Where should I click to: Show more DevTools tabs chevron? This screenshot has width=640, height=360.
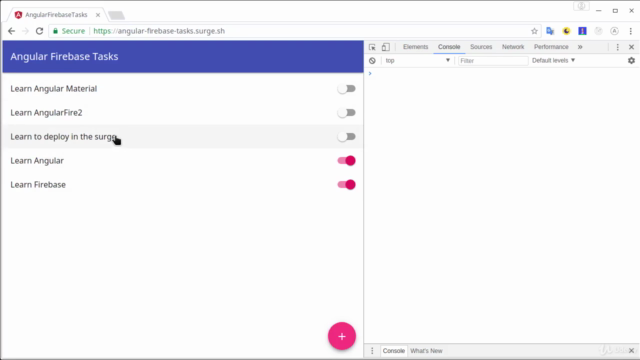[x=580, y=47]
